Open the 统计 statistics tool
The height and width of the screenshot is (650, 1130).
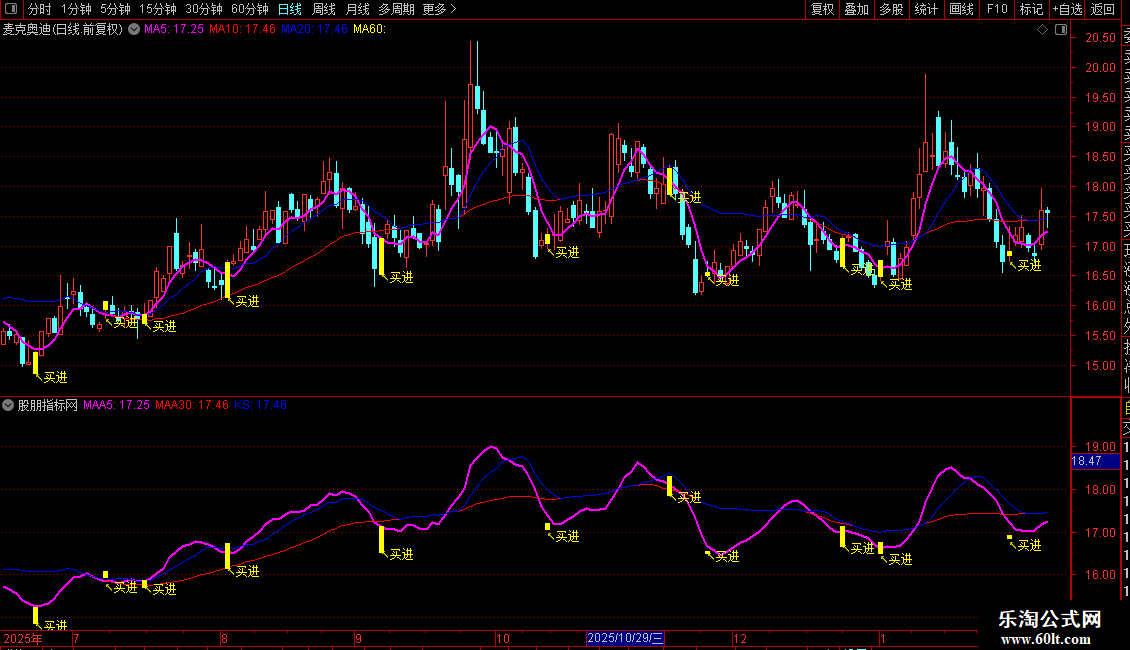coord(926,9)
